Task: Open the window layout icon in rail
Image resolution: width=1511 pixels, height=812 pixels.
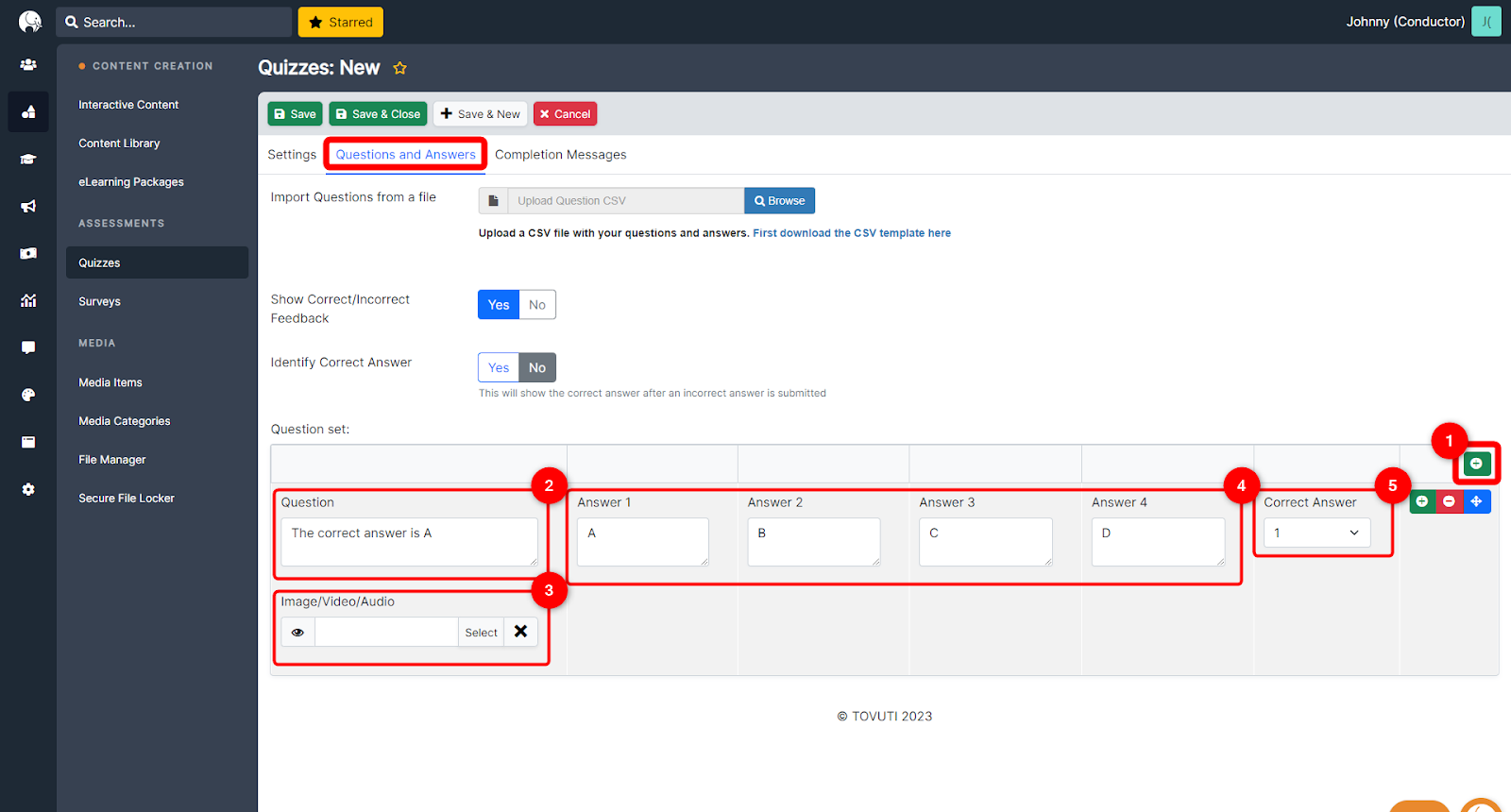Action: pyautogui.click(x=28, y=442)
